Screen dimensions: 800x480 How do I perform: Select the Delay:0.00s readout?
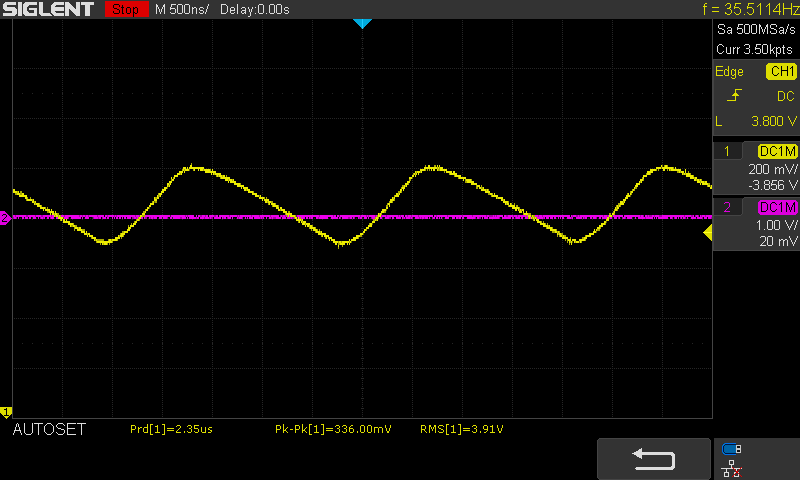pos(255,9)
